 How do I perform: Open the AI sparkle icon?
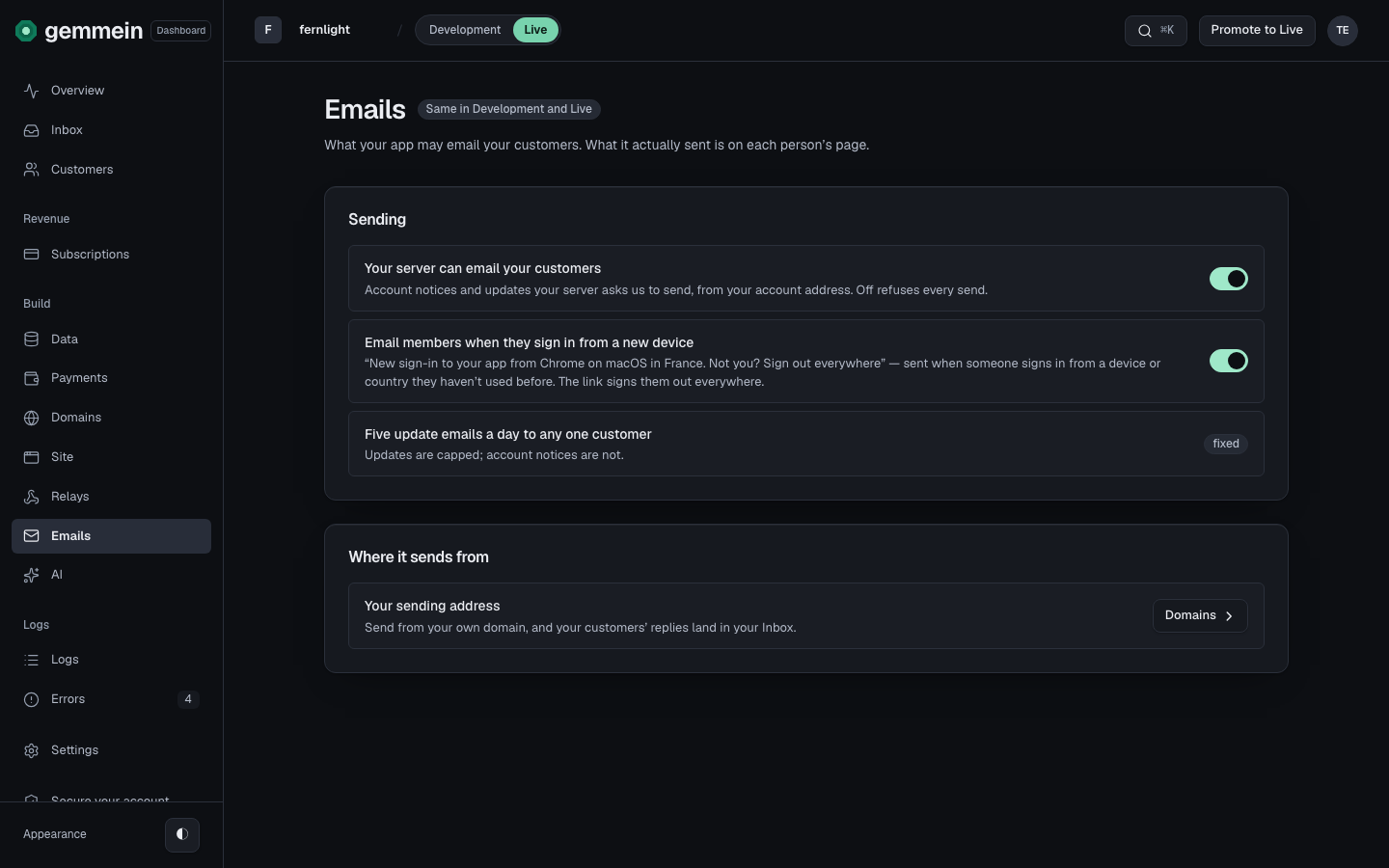[32, 575]
